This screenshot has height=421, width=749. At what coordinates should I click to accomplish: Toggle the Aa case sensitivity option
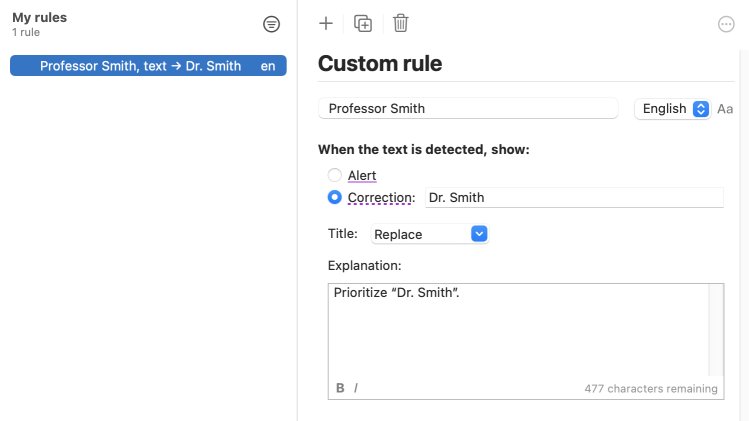725,109
